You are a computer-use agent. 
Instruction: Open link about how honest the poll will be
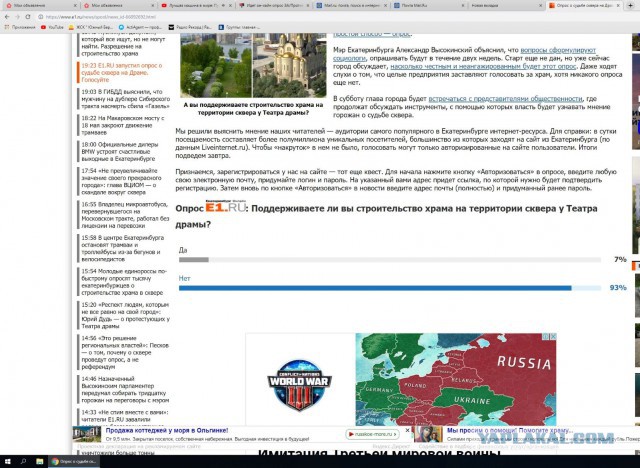click(x=483, y=66)
